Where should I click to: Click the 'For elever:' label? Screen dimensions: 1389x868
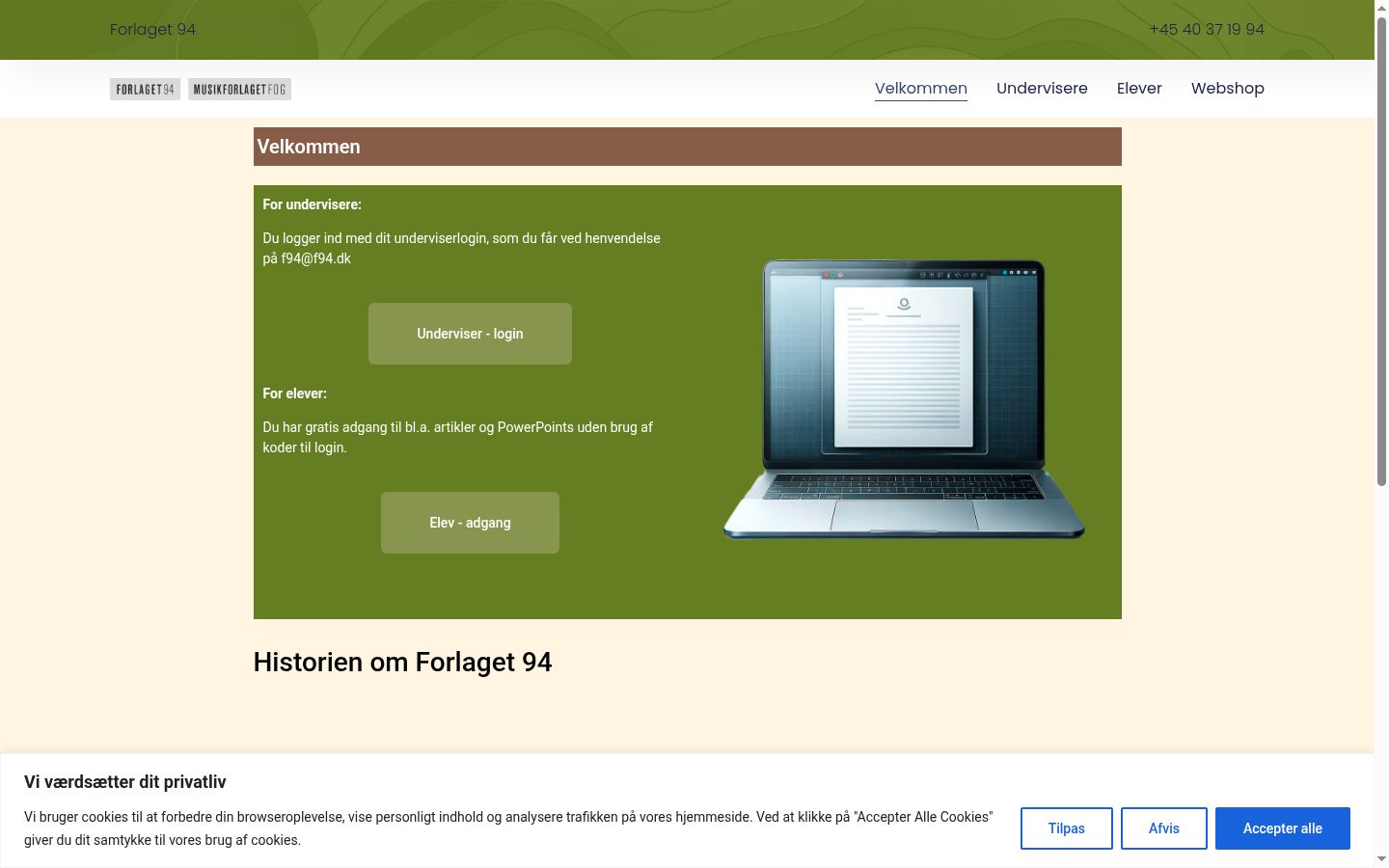click(294, 393)
